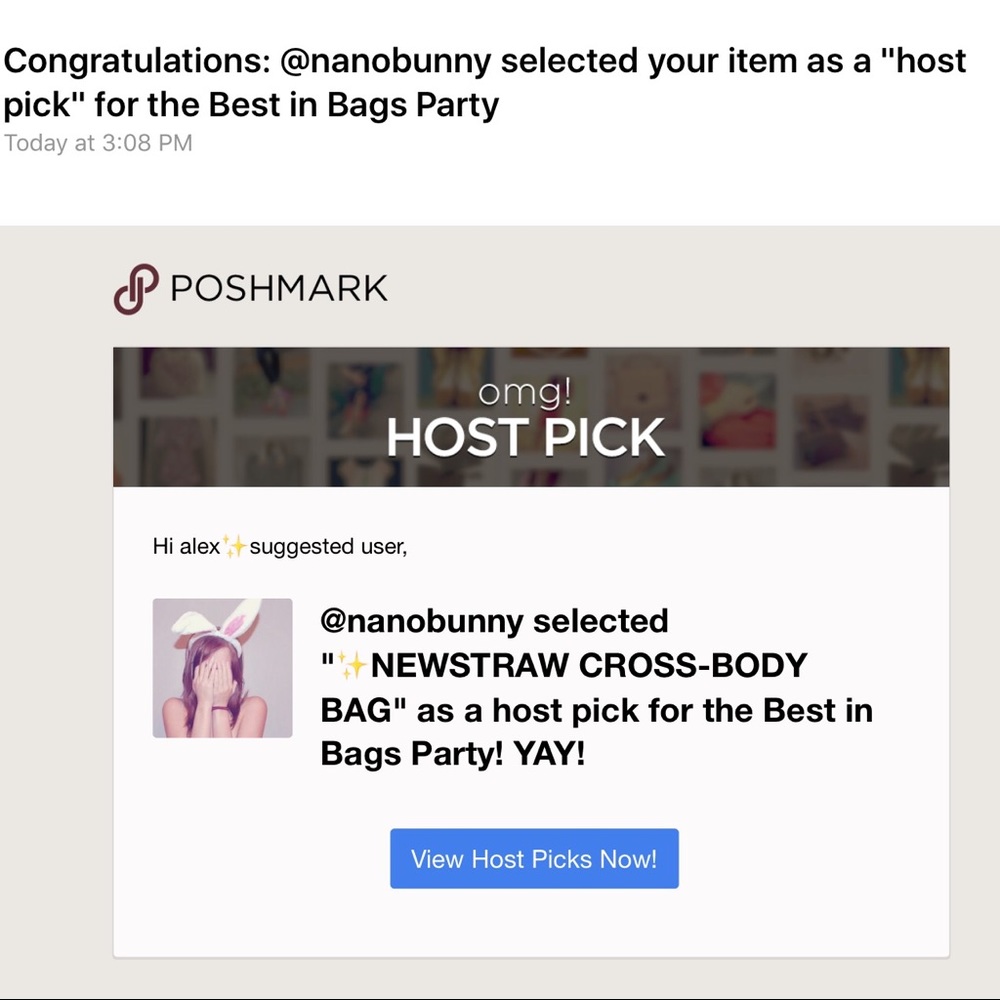Image resolution: width=1000 pixels, height=1000 pixels.
Task: Click "suggested user," in the greeting line
Action: coord(328,546)
